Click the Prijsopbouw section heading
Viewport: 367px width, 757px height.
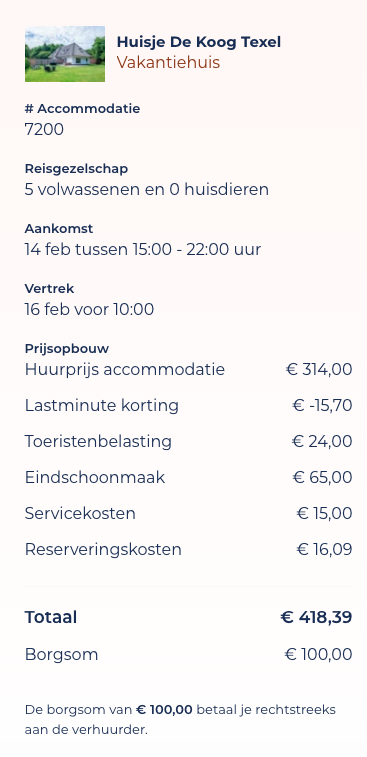[67, 348]
